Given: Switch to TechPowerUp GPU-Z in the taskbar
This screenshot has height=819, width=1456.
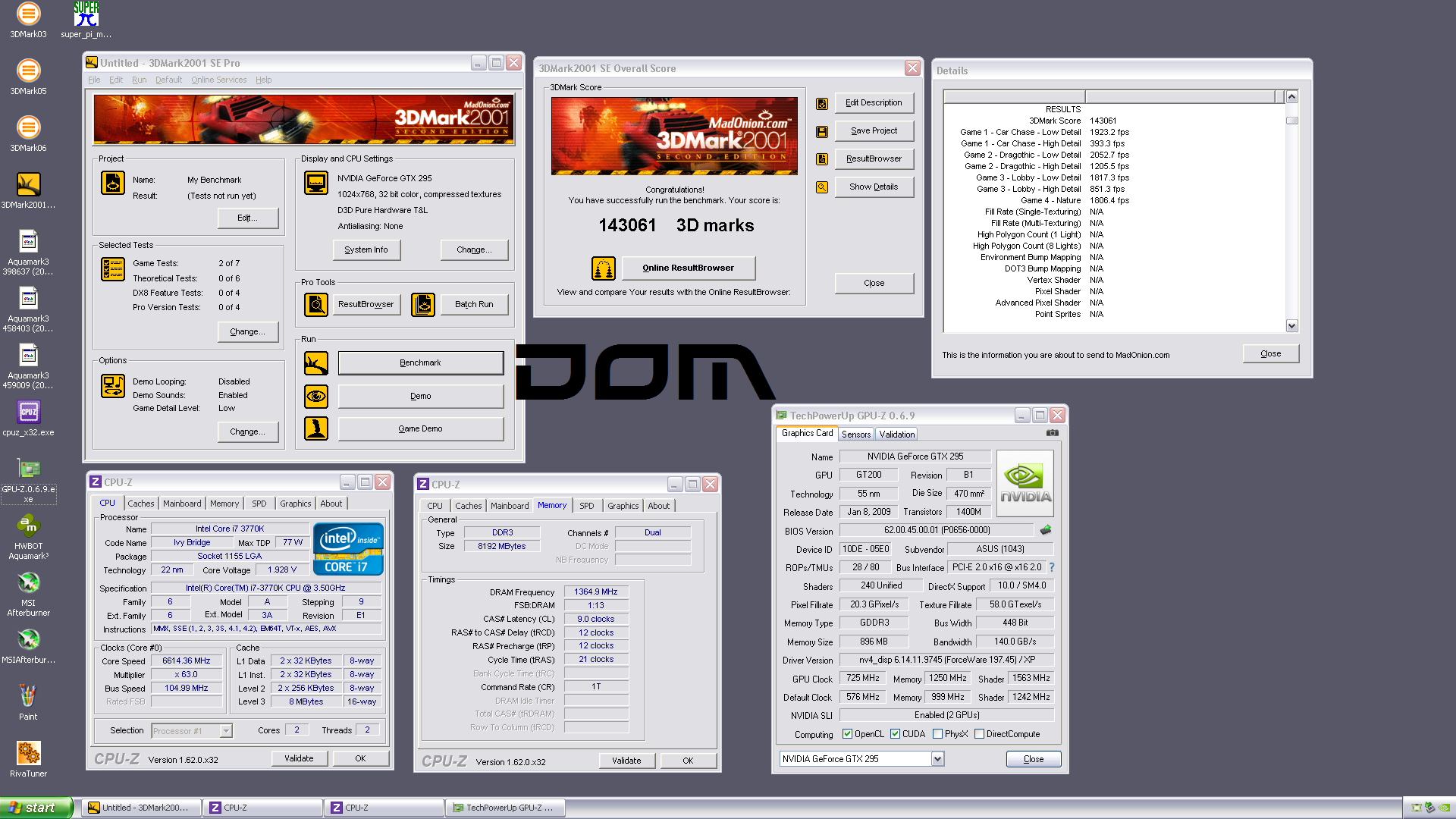Looking at the screenshot, I should coord(504,808).
